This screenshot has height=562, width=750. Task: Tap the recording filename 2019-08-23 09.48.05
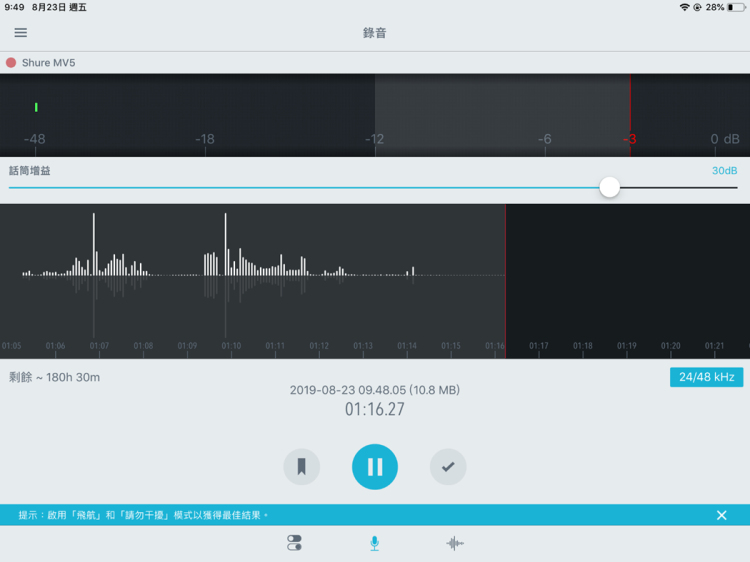click(x=375, y=390)
